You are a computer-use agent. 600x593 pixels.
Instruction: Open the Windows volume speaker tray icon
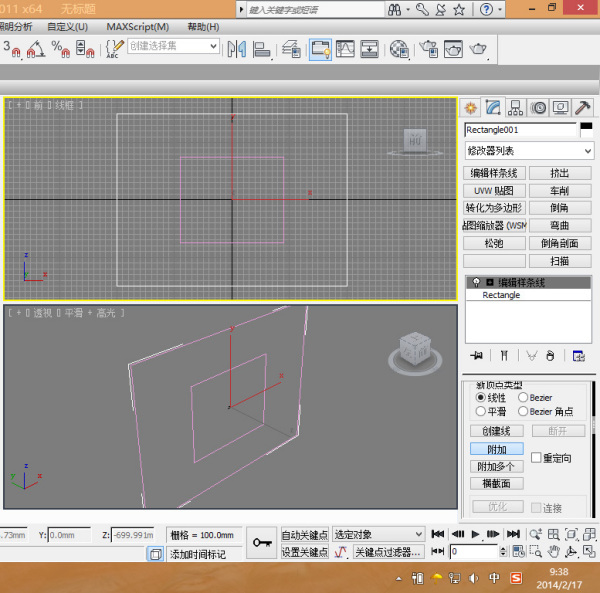[474, 578]
